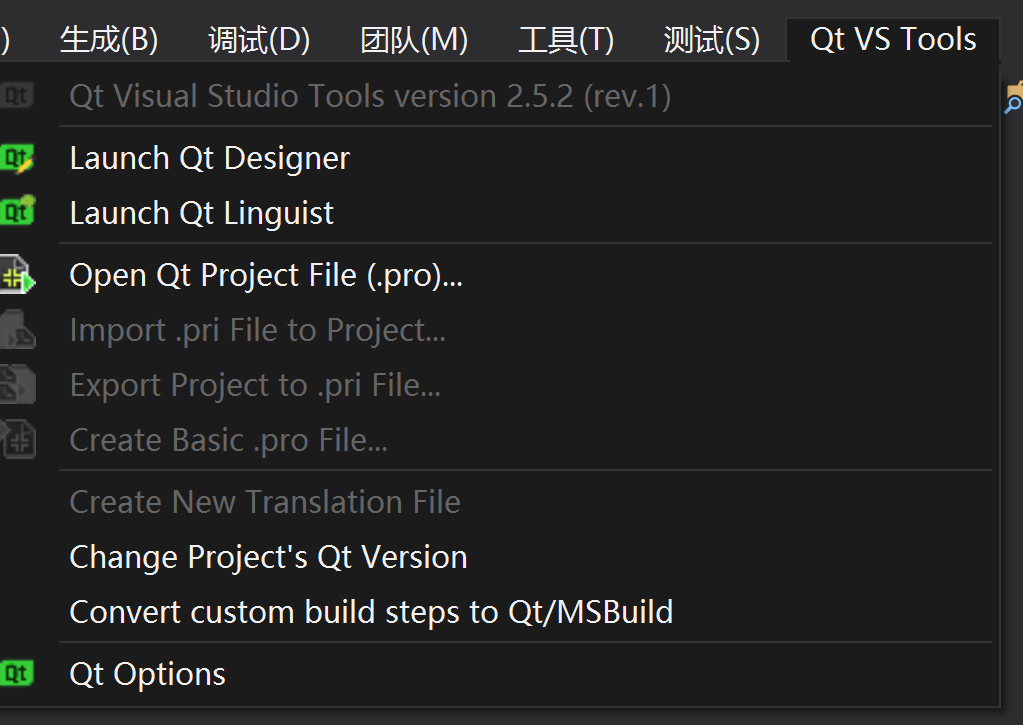
Task: Click the Export Project to .pri icon
Action: 15,384
